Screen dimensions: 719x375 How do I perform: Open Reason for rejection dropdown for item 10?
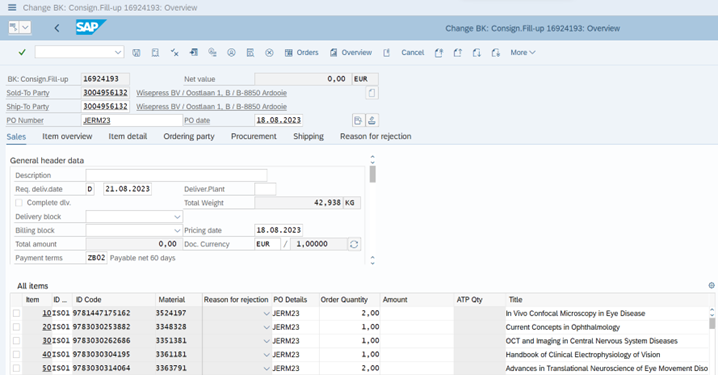(x=266, y=314)
